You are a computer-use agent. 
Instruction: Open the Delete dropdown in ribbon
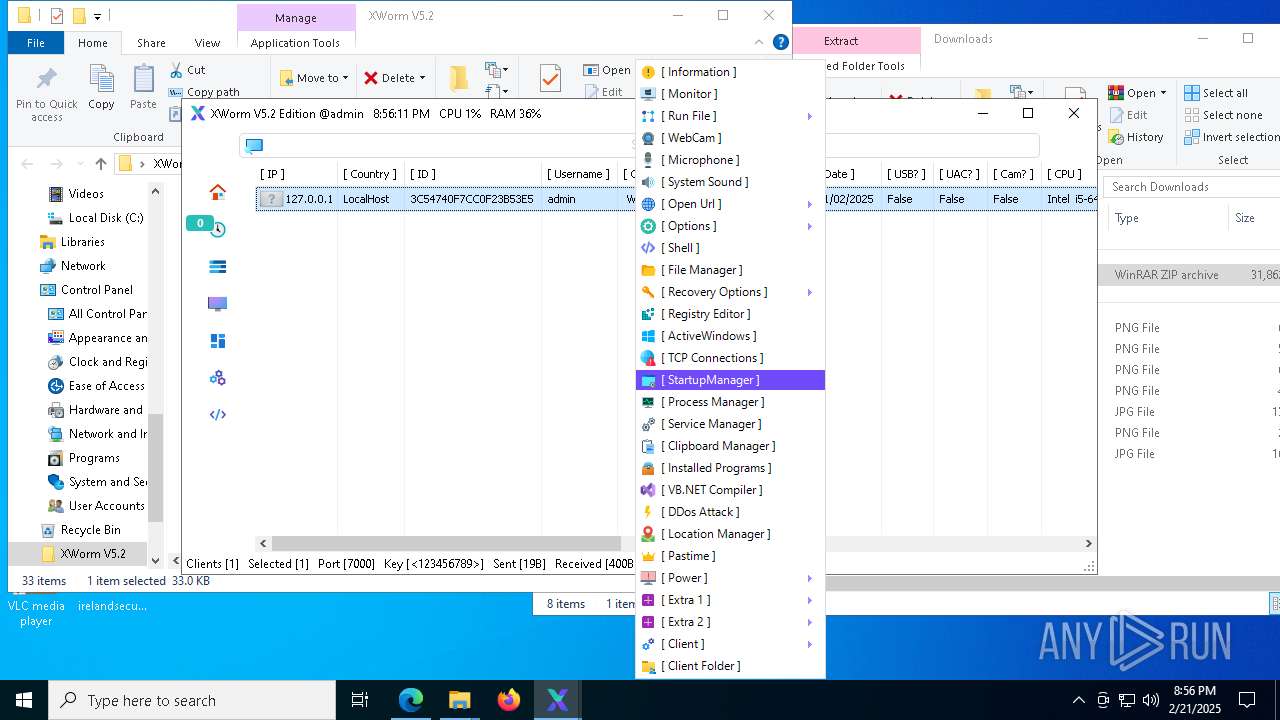(x=394, y=78)
